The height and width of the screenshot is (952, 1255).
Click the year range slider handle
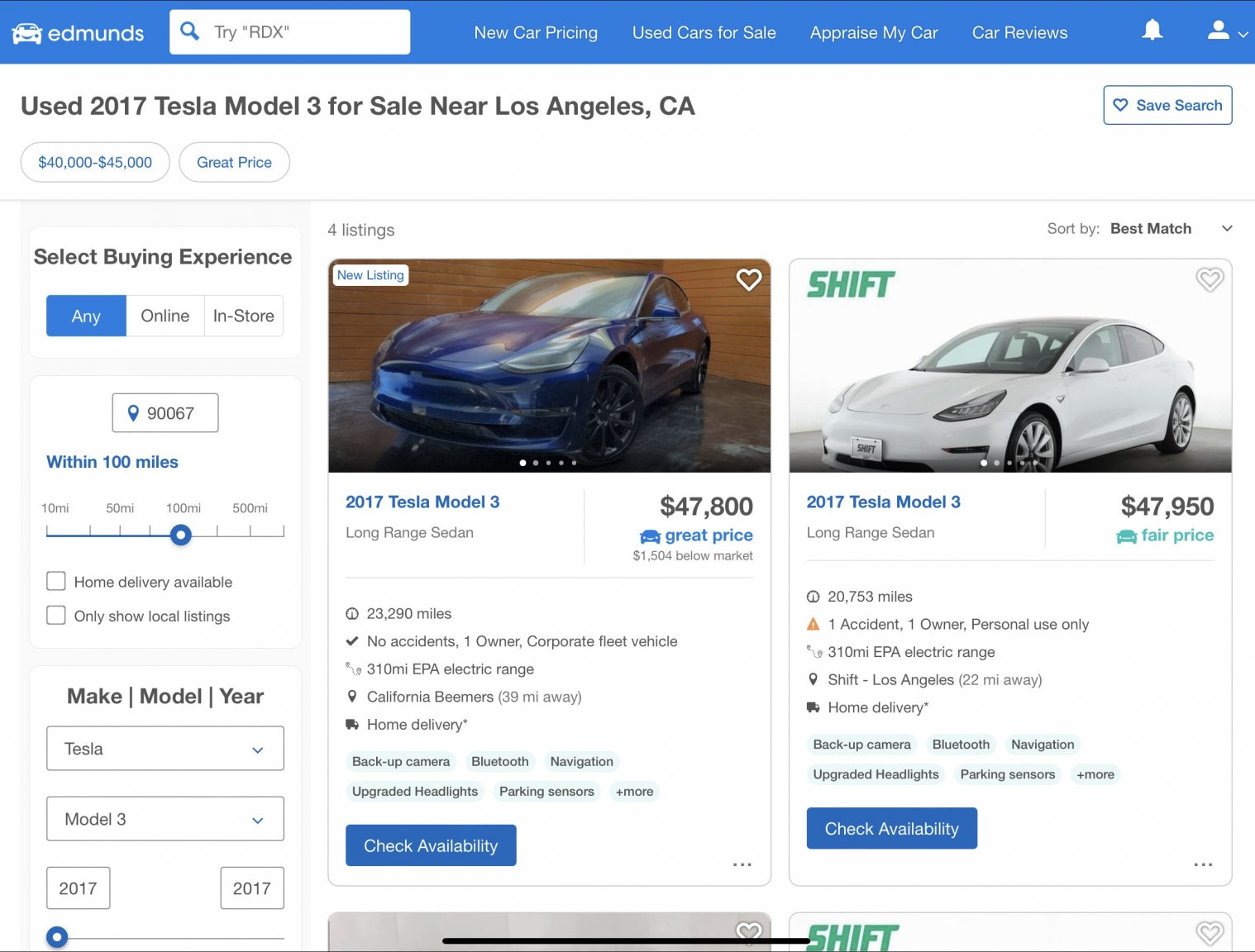[x=57, y=937]
